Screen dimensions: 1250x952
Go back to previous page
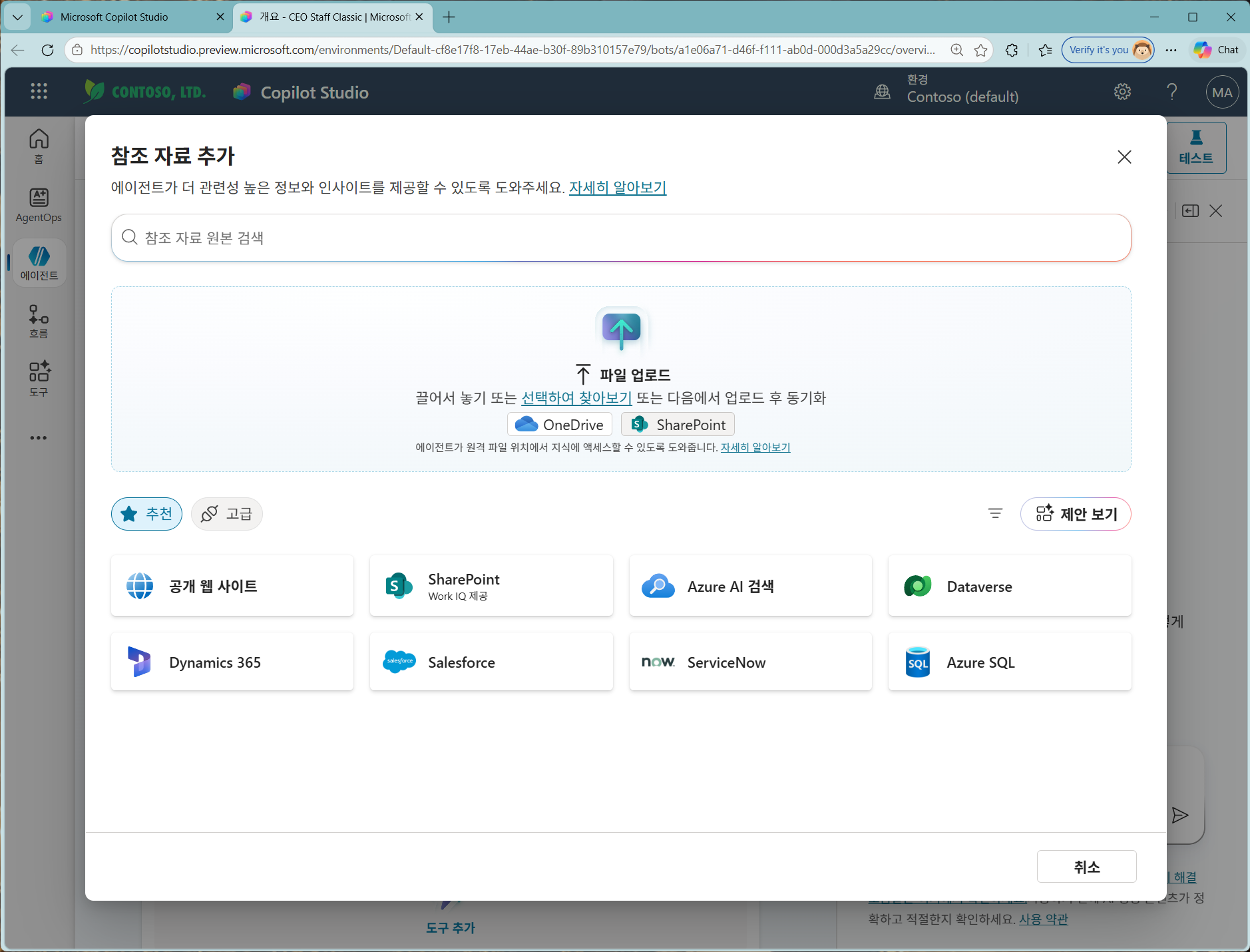pyautogui.click(x=18, y=50)
